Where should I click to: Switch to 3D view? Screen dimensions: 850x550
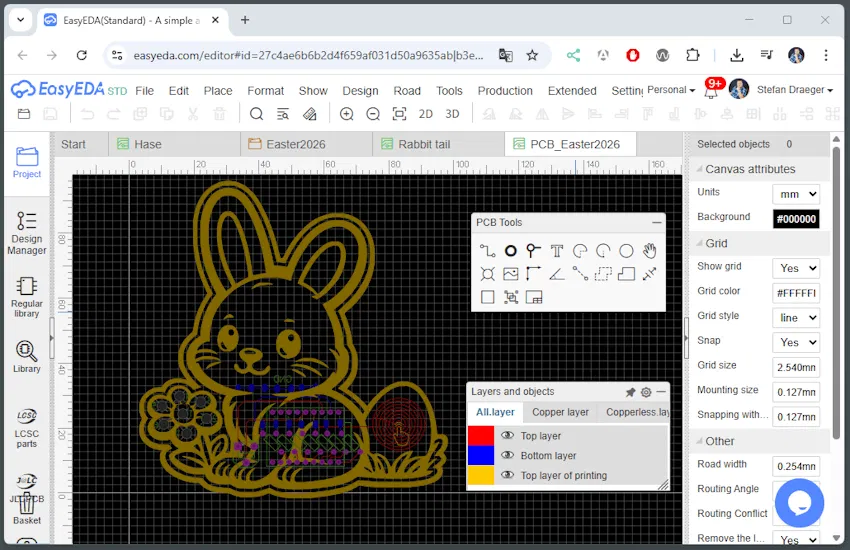click(x=452, y=114)
